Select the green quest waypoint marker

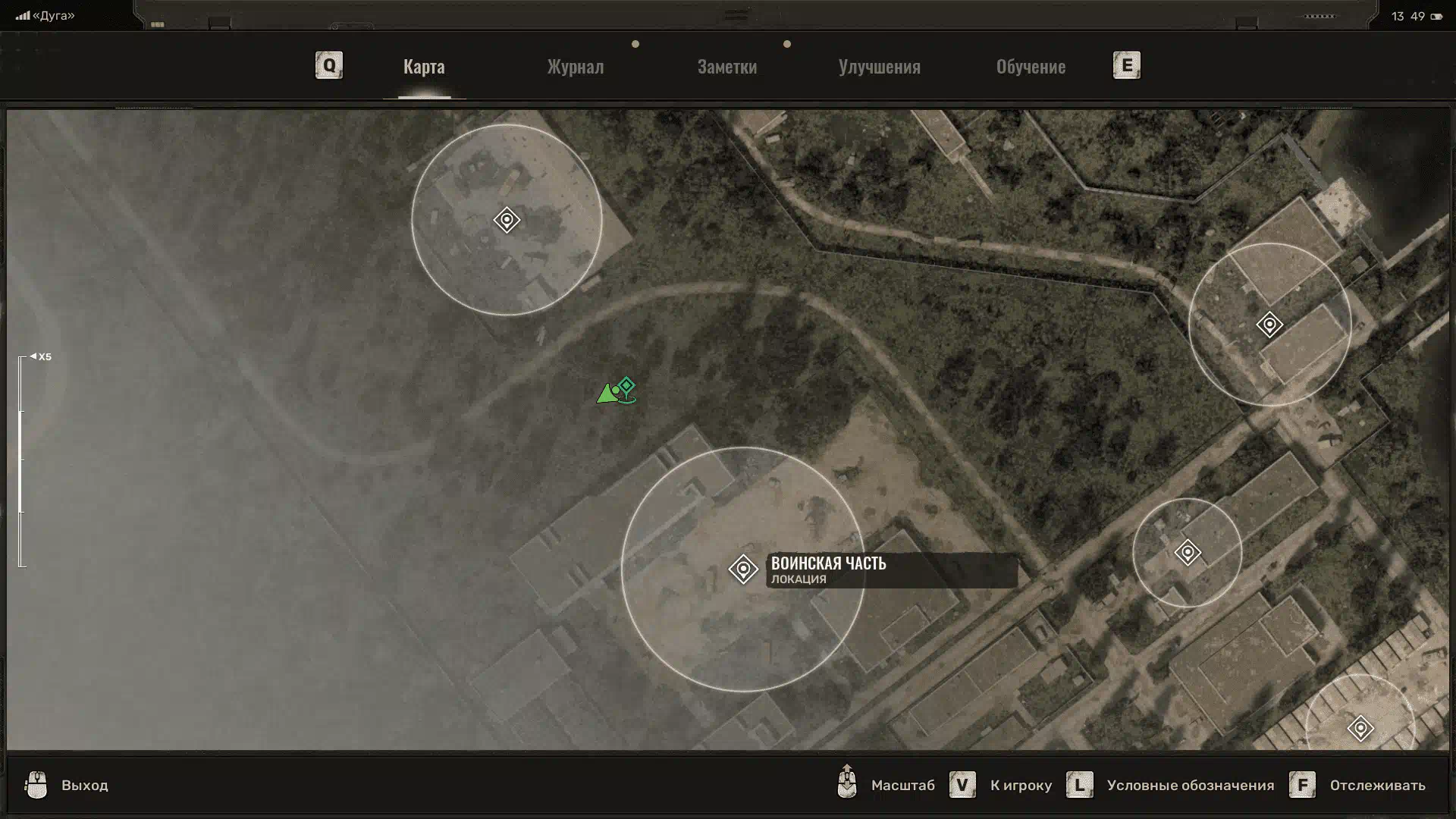[x=626, y=387]
